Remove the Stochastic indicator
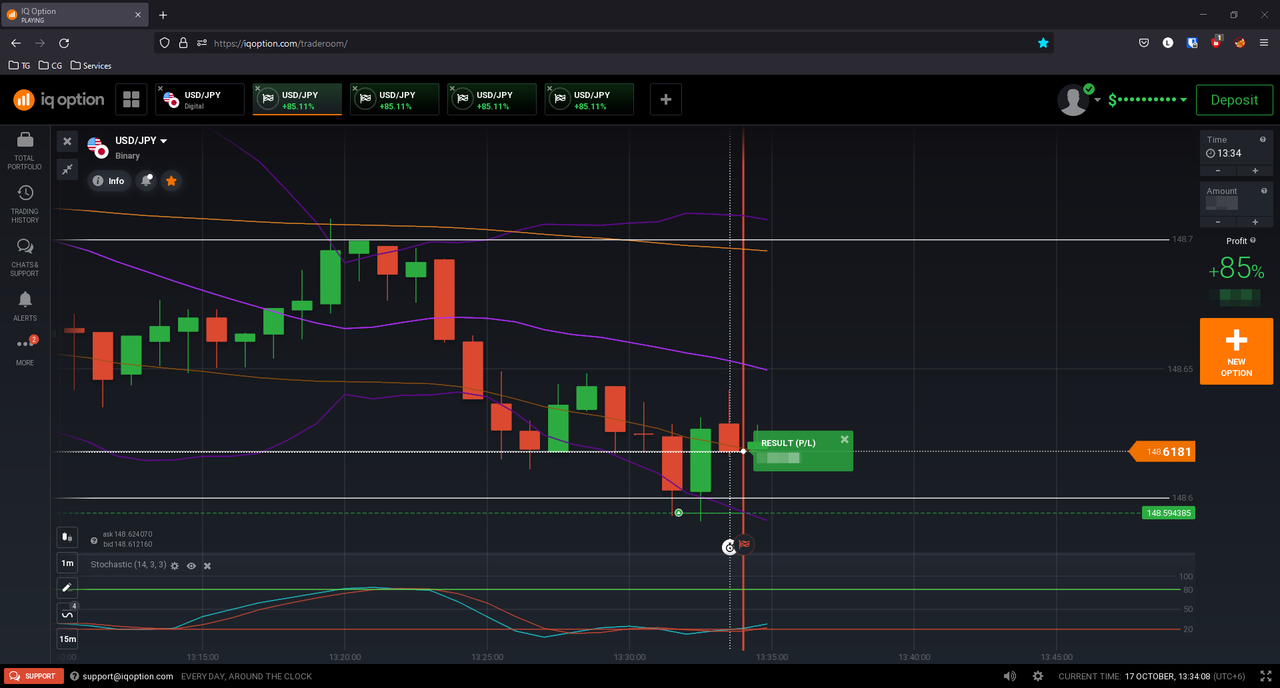1280x688 pixels. tap(207, 565)
